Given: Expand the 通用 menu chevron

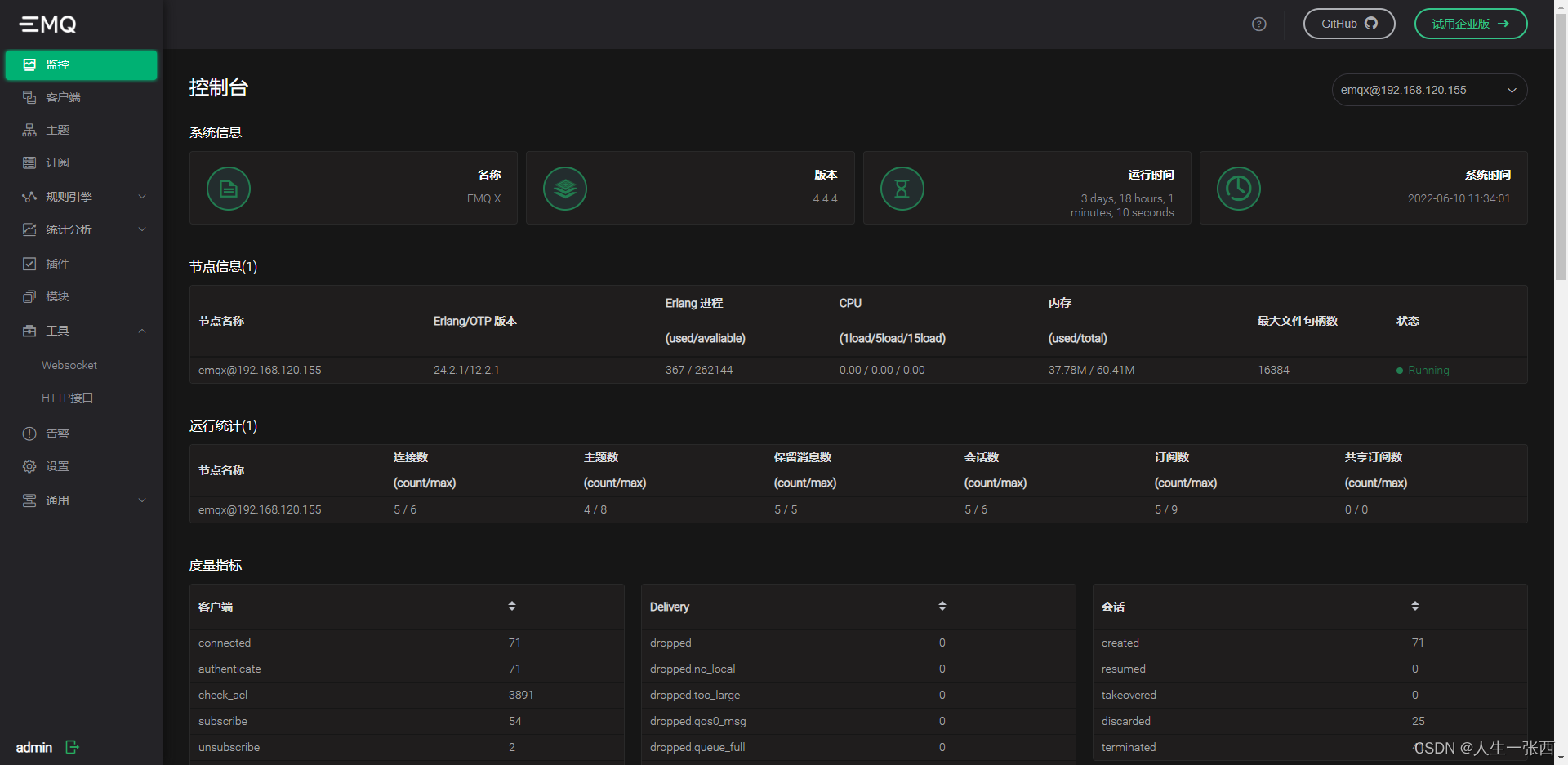Looking at the screenshot, I should 142,500.
